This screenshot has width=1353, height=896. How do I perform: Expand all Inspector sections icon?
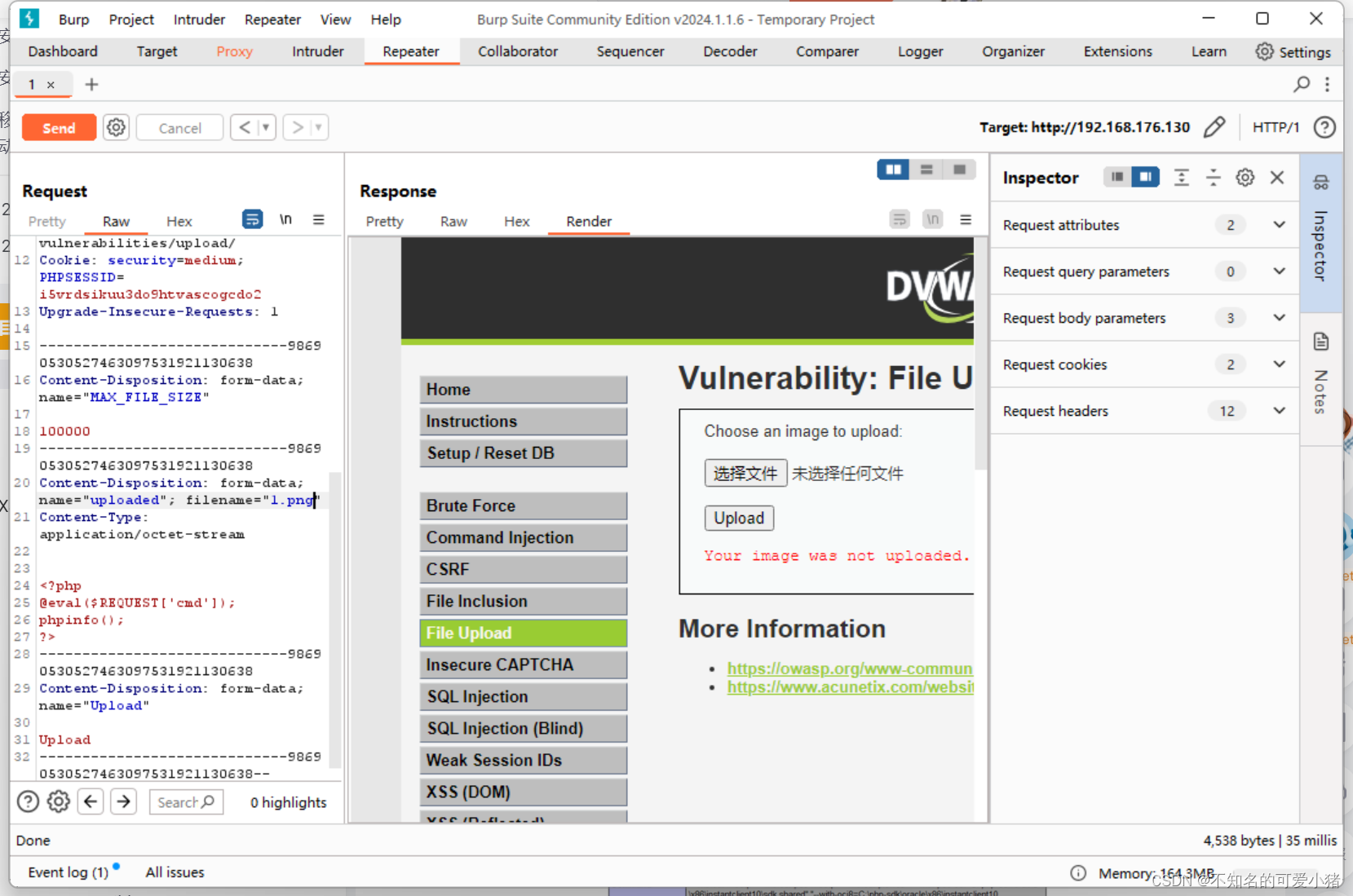1181,177
